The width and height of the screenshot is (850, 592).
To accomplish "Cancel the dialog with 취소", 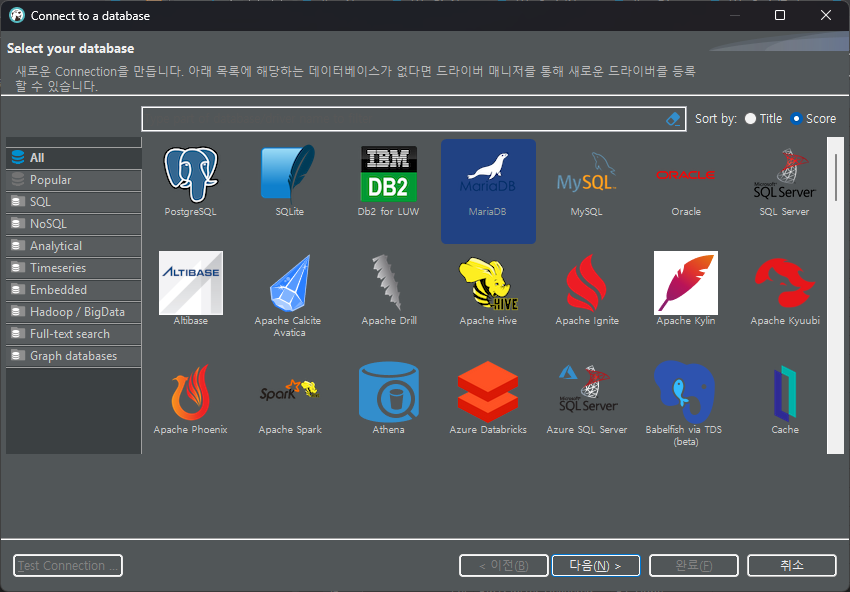I will click(x=792, y=565).
